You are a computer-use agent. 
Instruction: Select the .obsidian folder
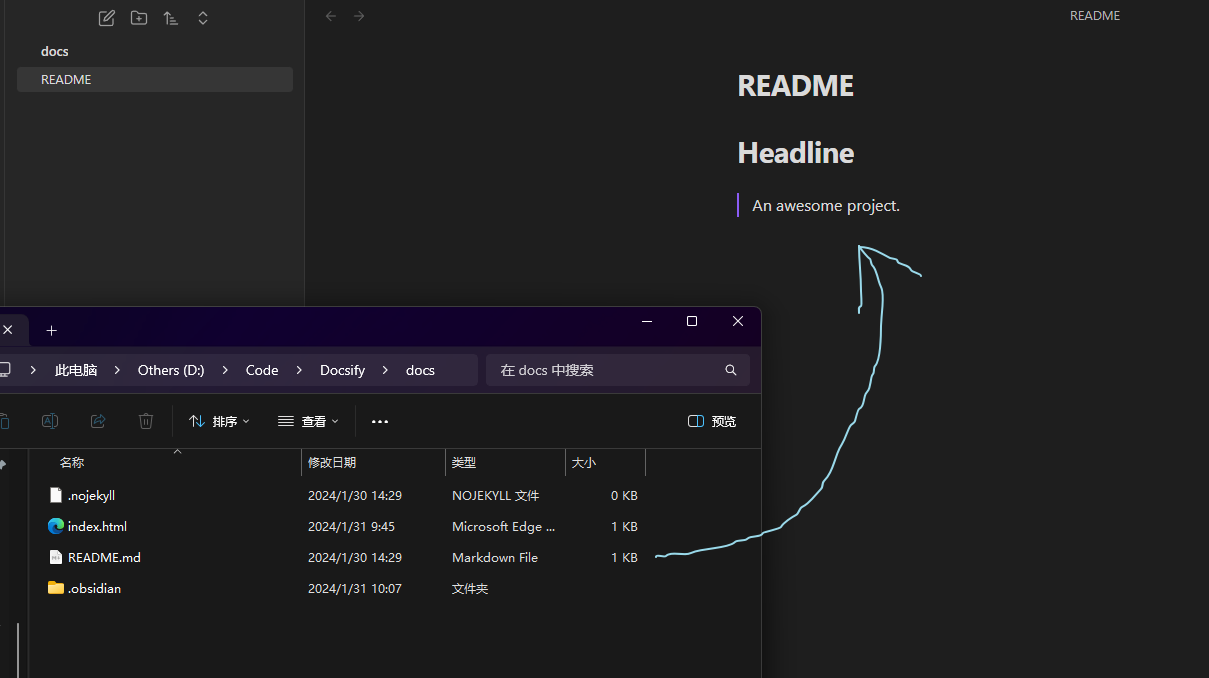(x=94, y=588)
